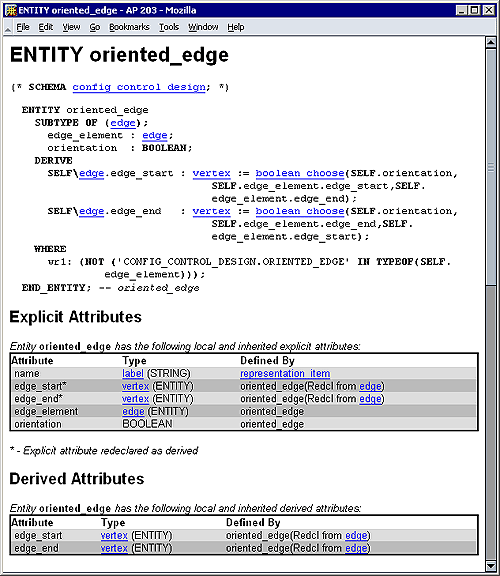
Task: Click the 'orientation' attribute cell
Action: pyautogui.click(x=38, y=424)
